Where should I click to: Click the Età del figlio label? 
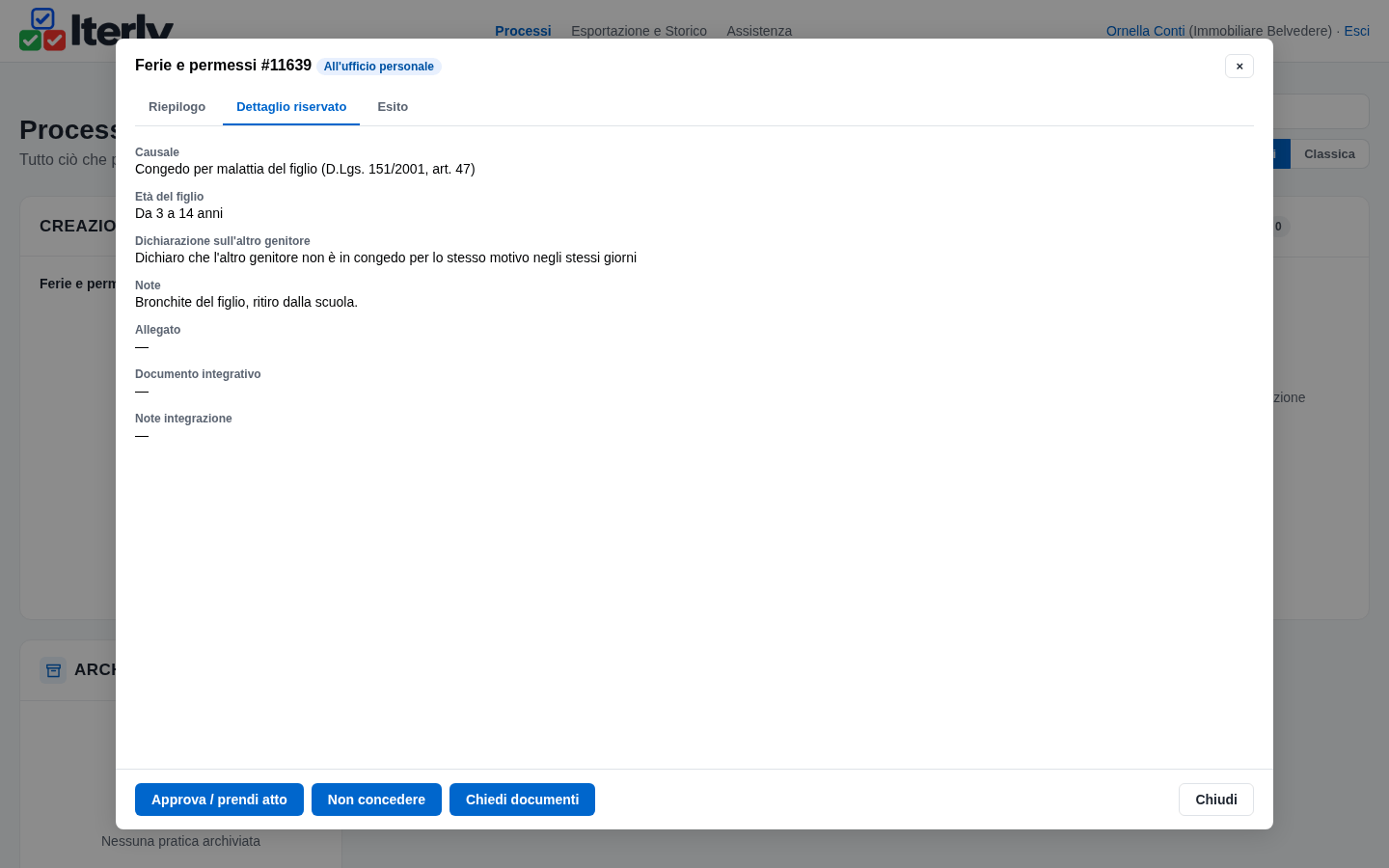coord(169,197)
